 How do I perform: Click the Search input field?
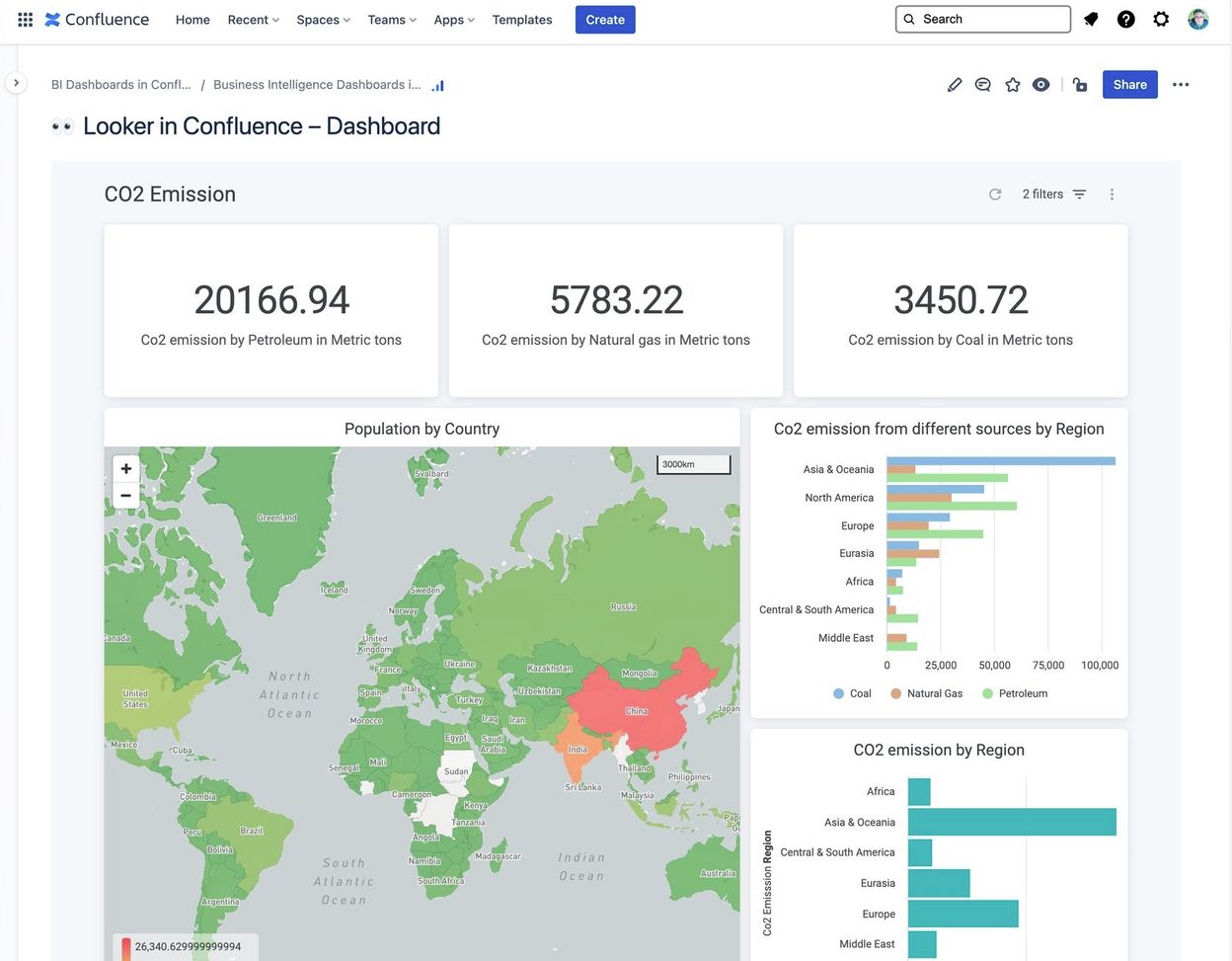[983, 19]
